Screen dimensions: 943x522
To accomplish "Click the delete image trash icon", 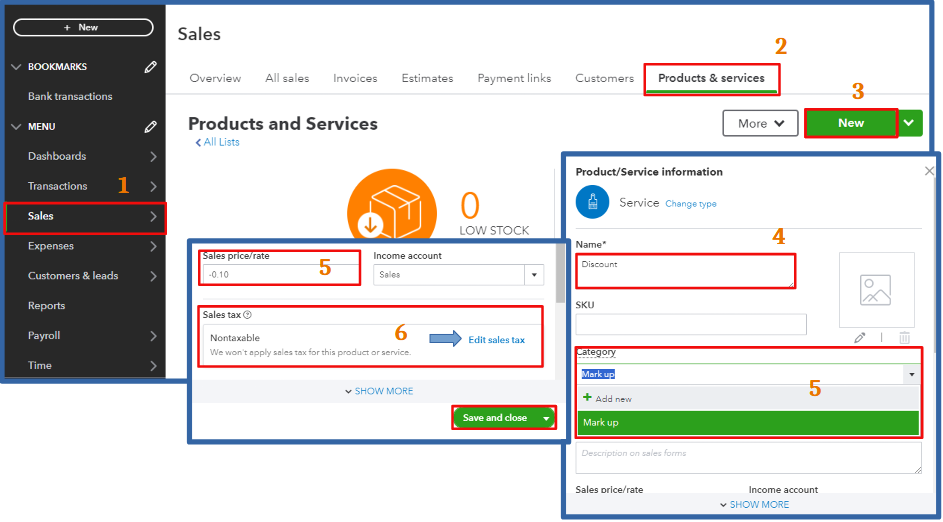I will 904,337.
